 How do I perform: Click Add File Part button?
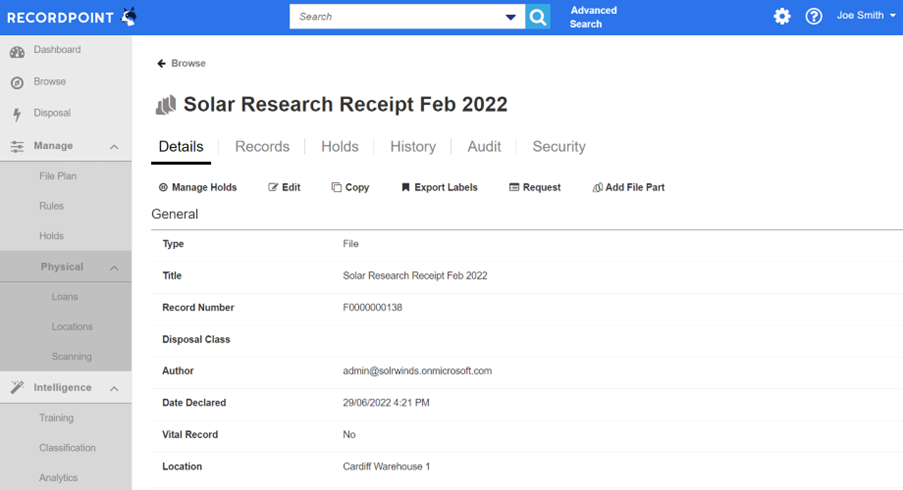(628, 187)
